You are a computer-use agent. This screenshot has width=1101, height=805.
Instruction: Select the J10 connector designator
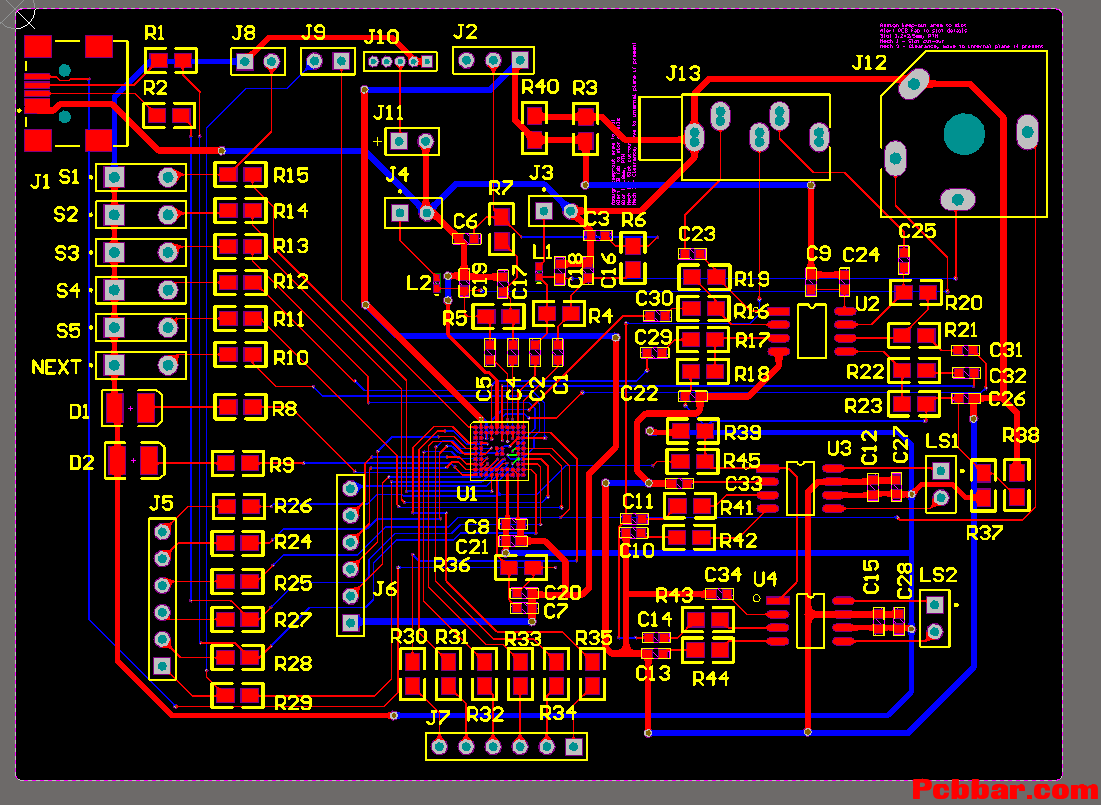coord(382,37)
